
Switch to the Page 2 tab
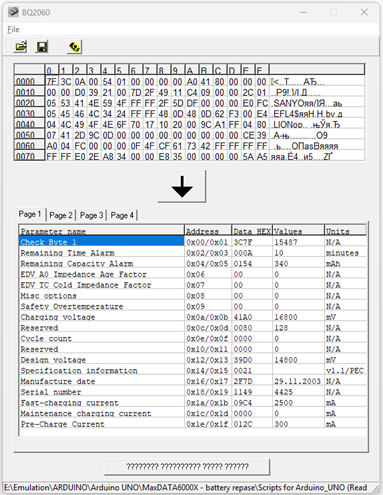coord(61,215)
